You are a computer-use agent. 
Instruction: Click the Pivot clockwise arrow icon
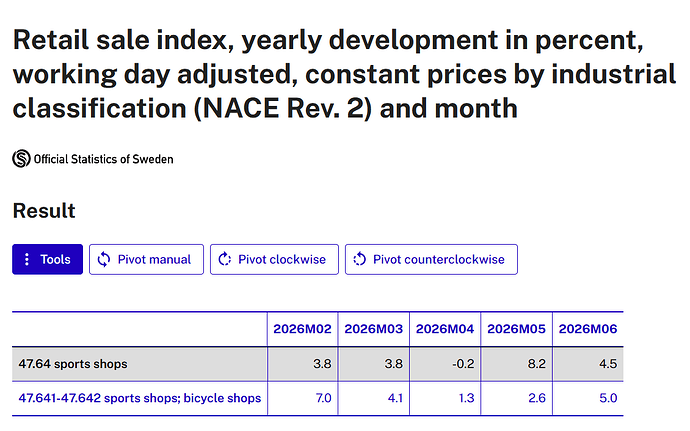pos(225,259)
